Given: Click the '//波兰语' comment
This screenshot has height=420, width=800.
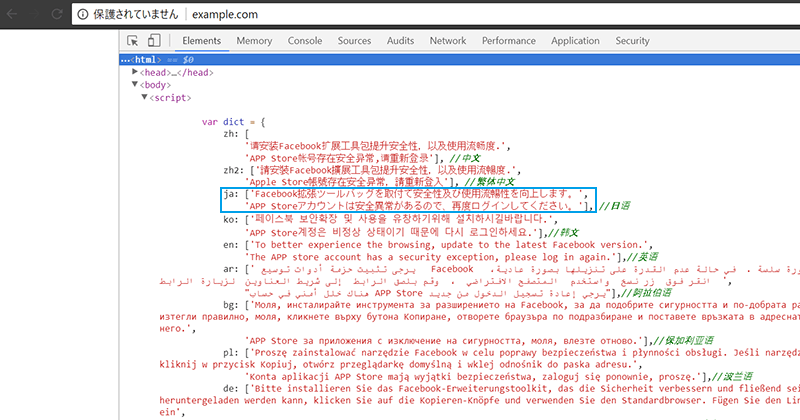Looking at the screenshot, I should pos(732,377).
